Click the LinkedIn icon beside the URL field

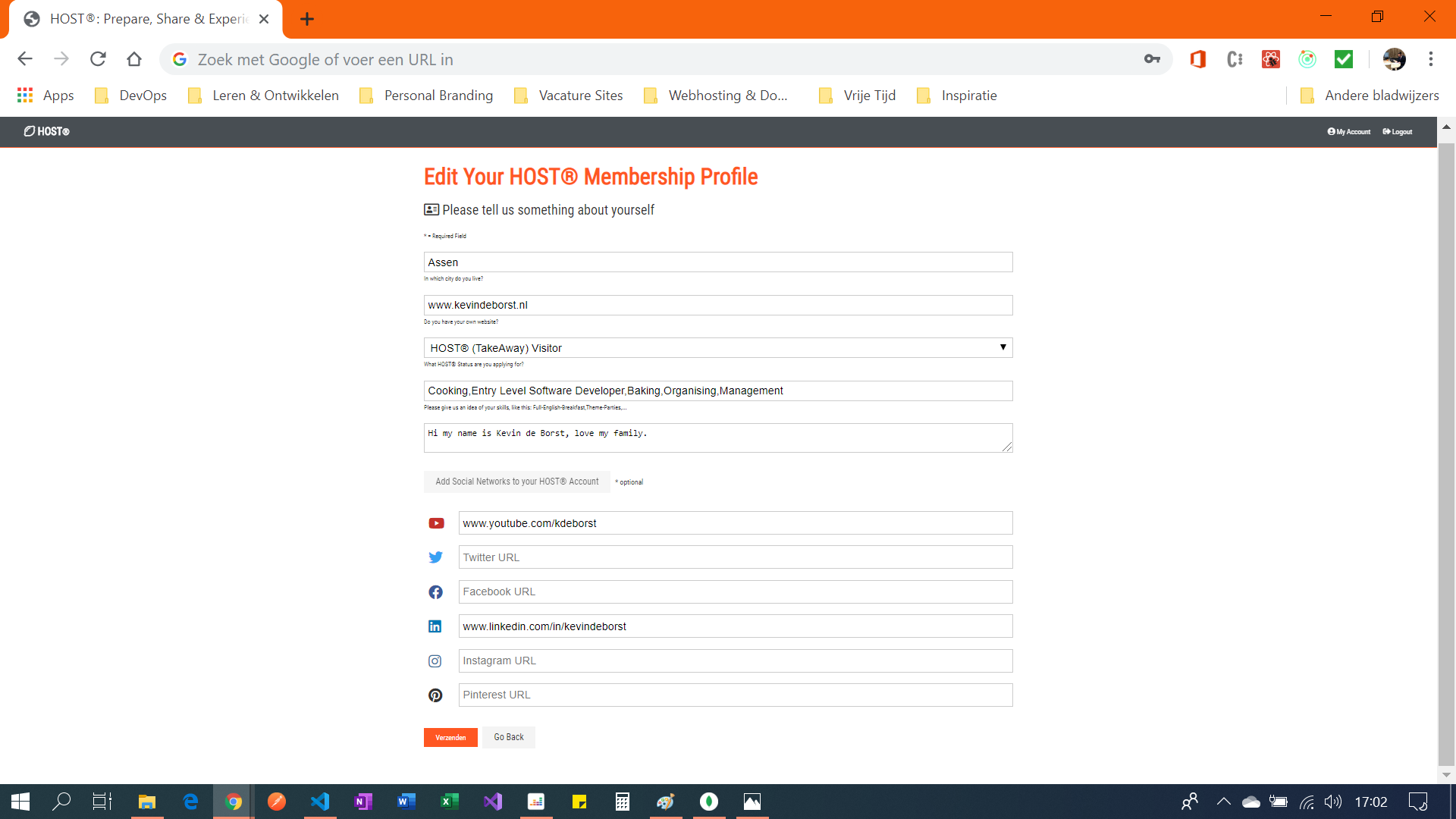[x=435, y=626]
